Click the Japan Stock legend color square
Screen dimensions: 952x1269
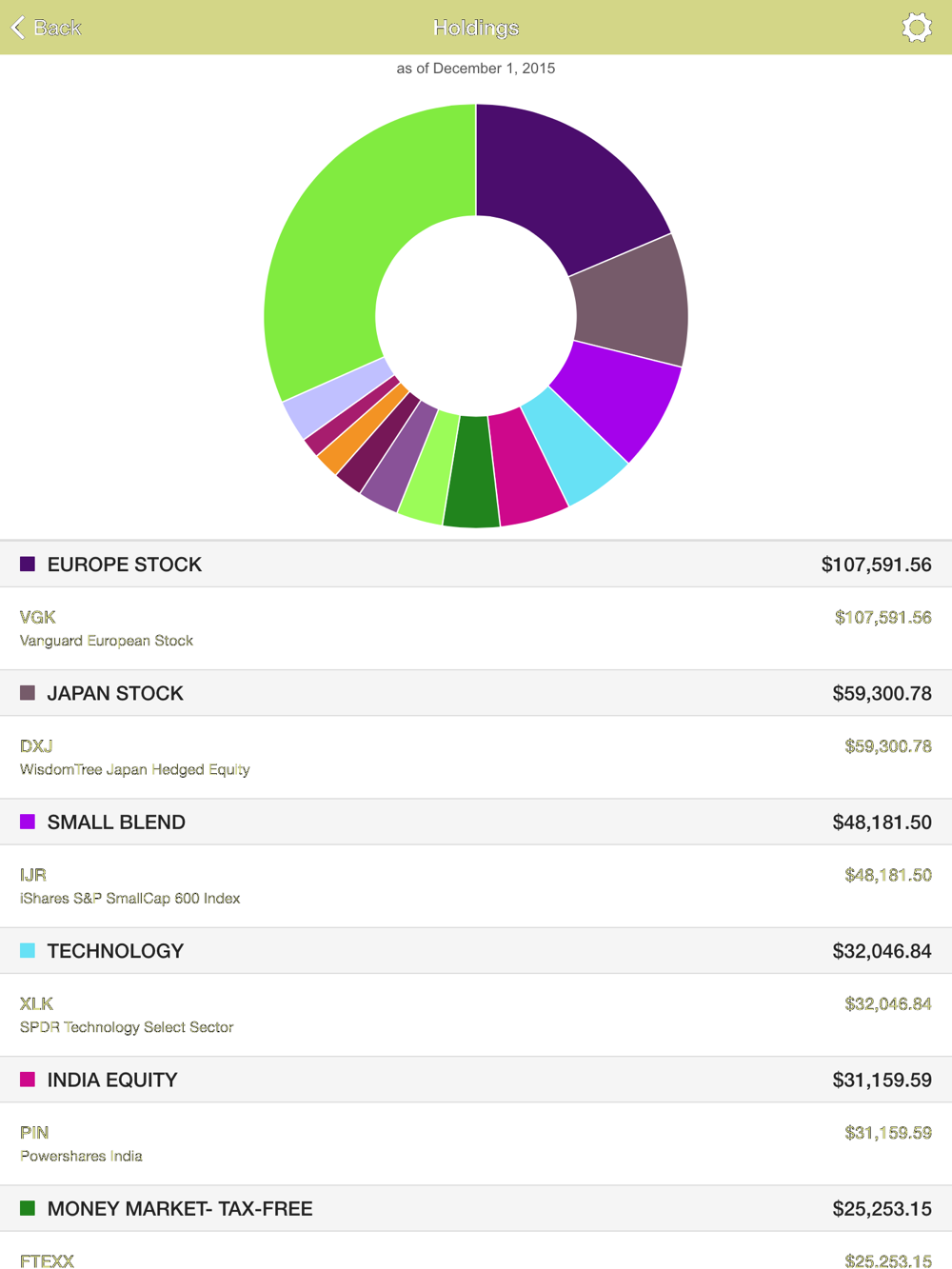coord(28,693)
